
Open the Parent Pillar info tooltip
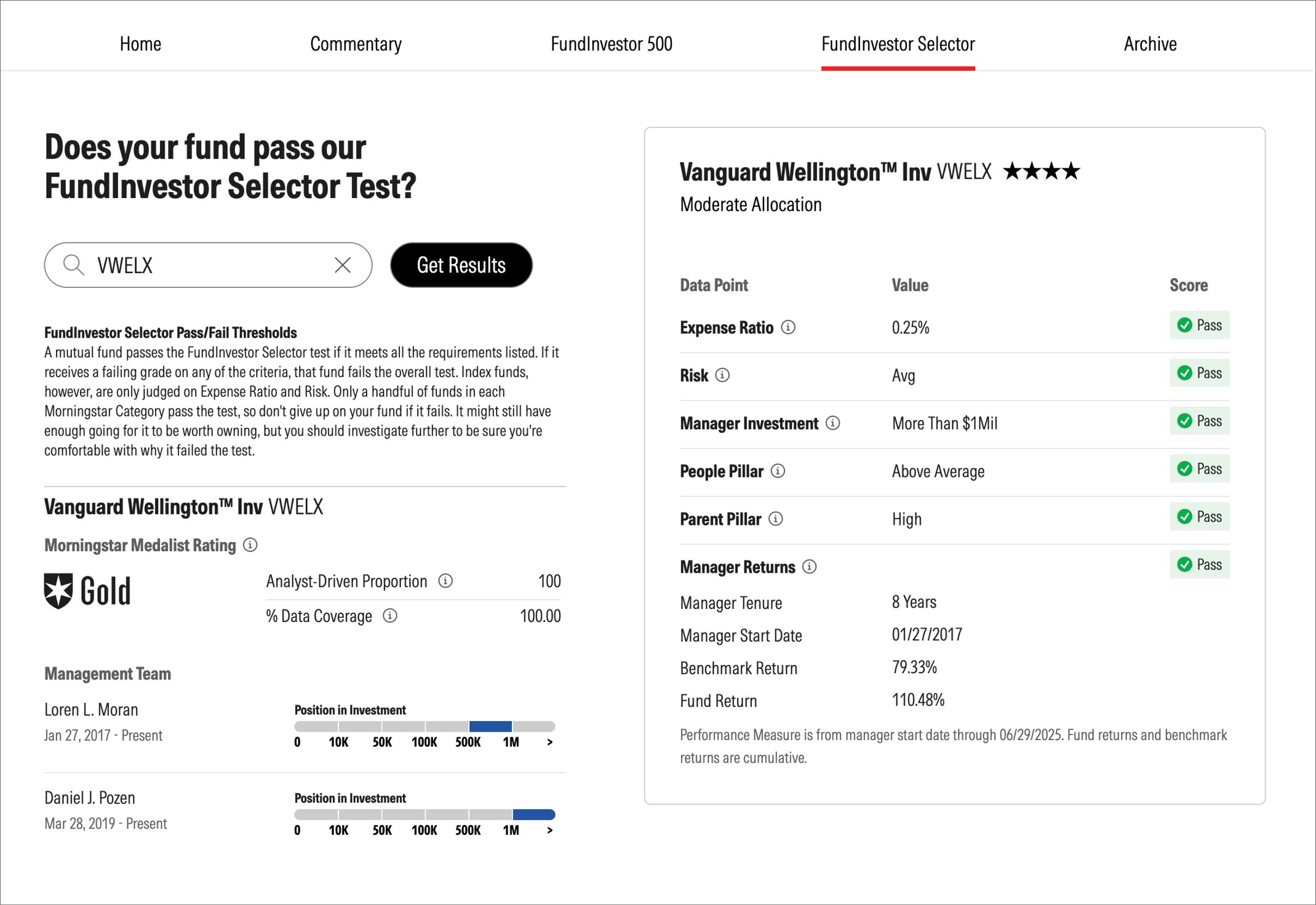[776, 519]
